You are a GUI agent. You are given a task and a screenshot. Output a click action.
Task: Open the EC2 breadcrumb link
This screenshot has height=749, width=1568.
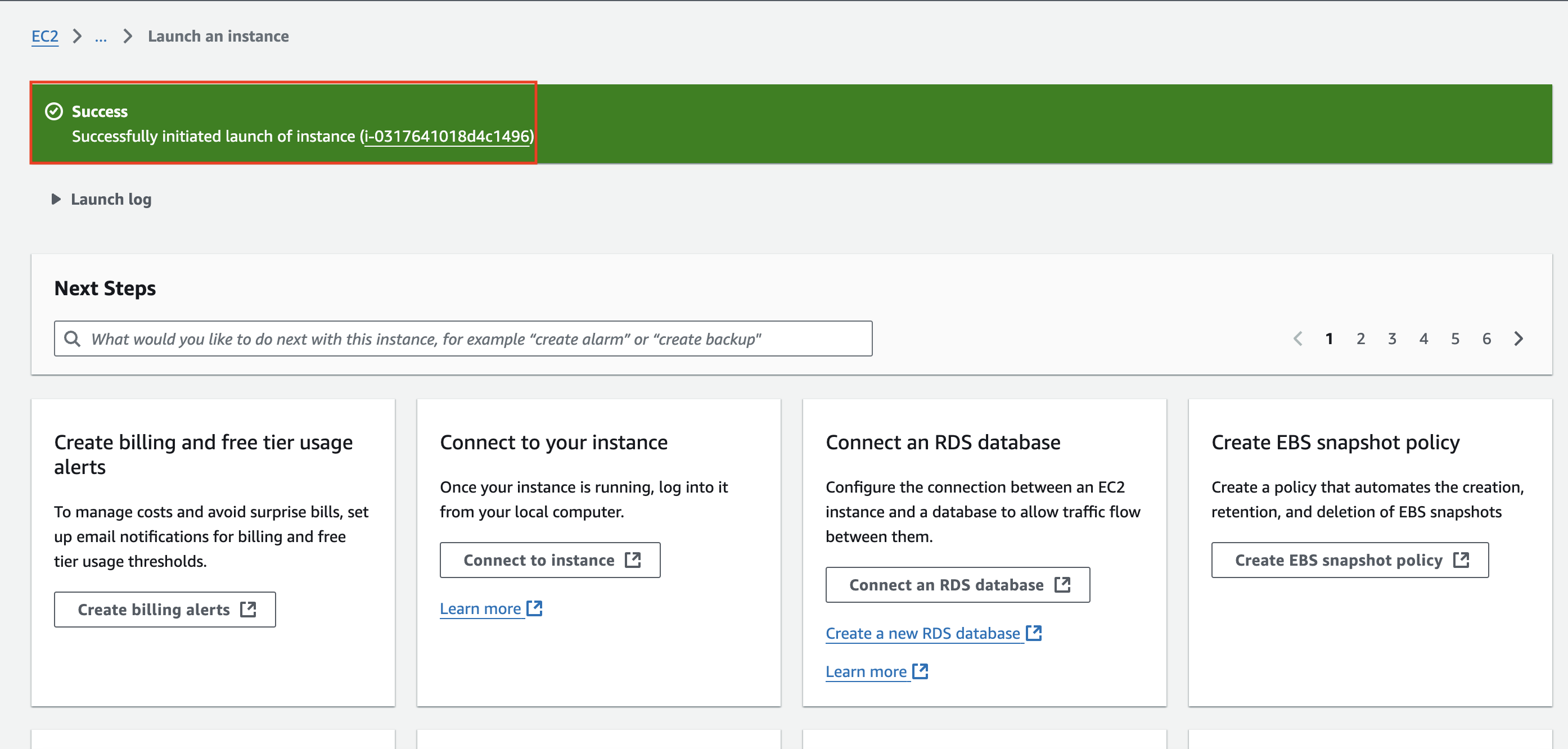click(45, 37)
